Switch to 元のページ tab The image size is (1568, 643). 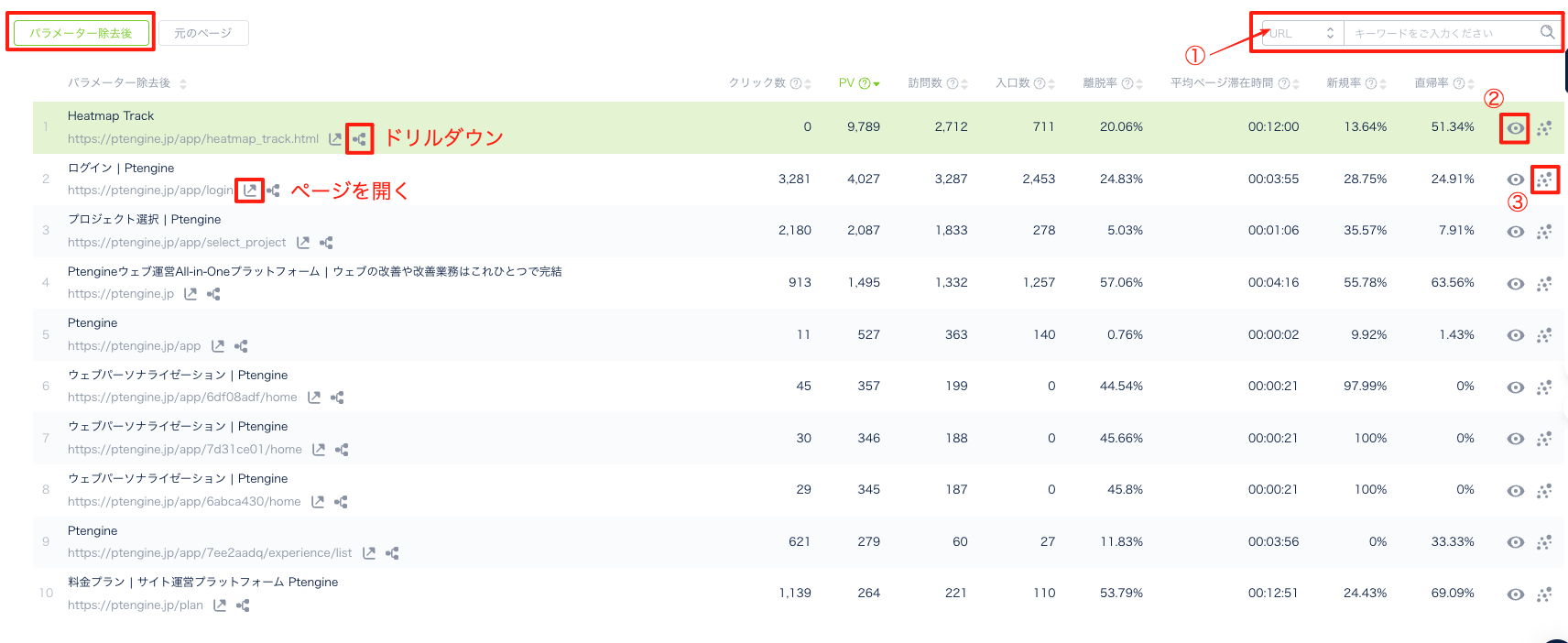point(203,33)
